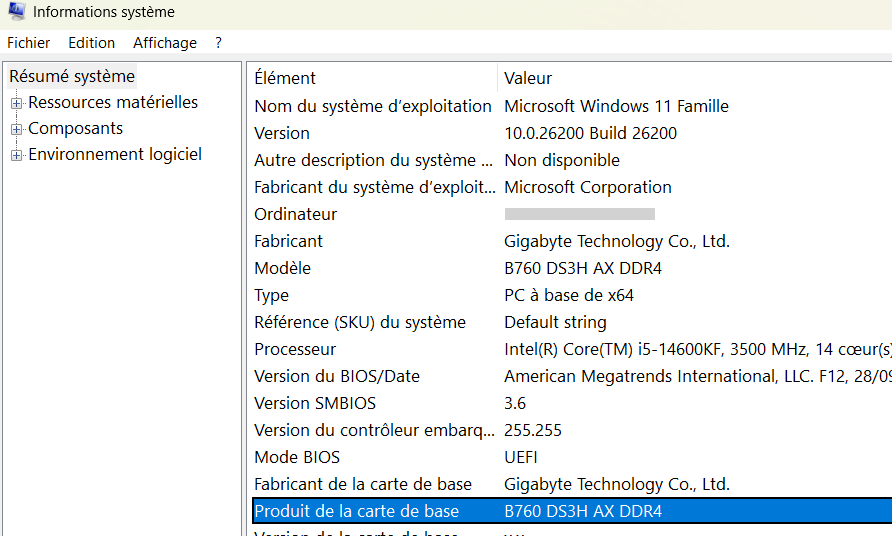Open the ? help menu

218,43
